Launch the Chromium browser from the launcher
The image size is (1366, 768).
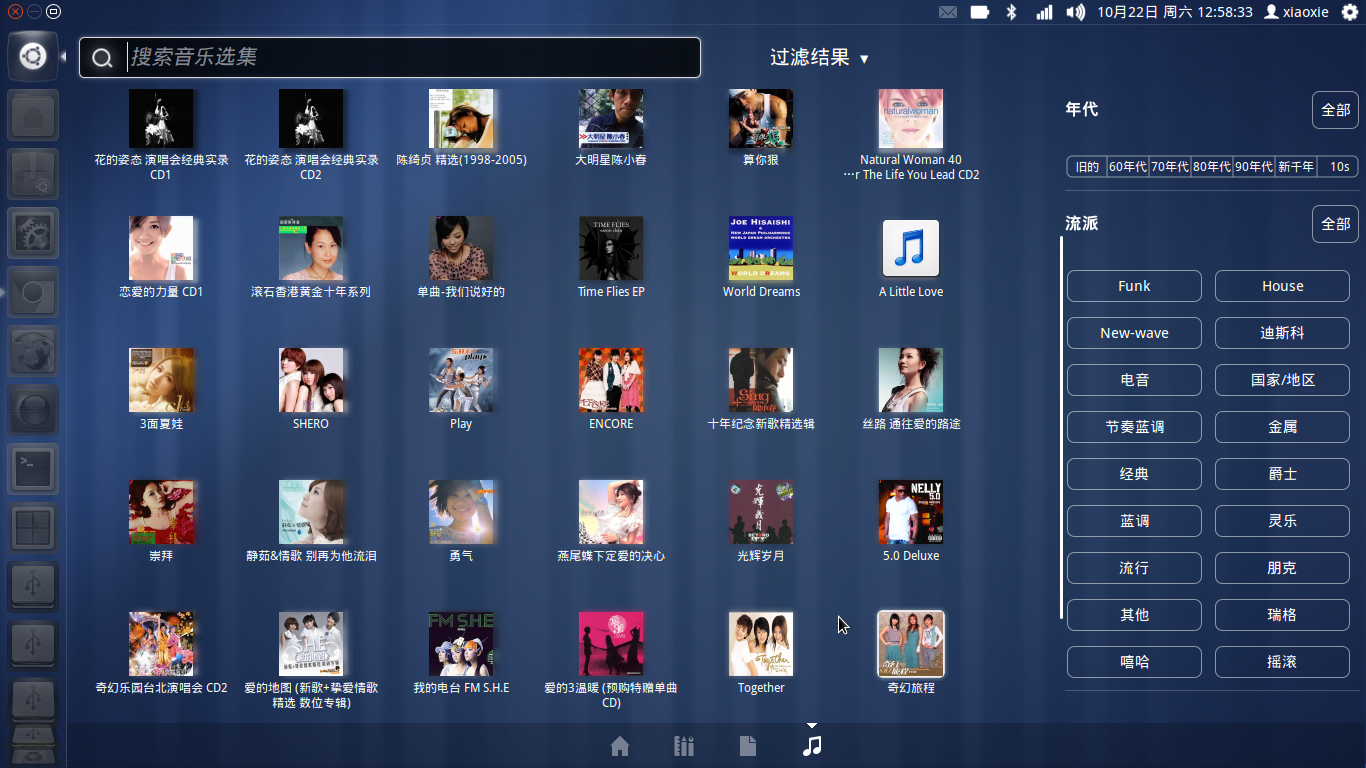[x=33, y=292]
